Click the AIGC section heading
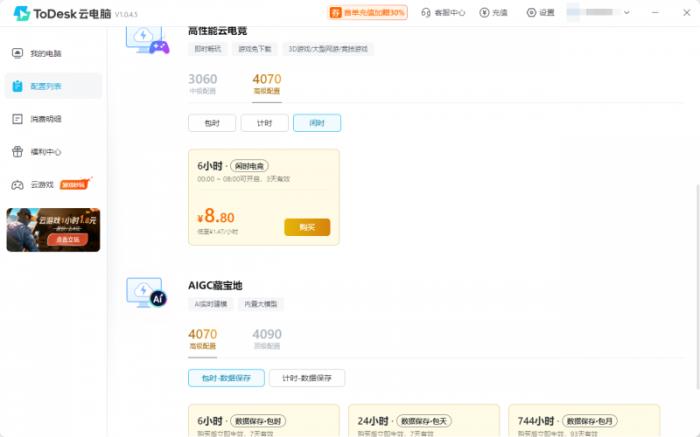Viewport: 700px width, 437px height. (x=215, y=285)
